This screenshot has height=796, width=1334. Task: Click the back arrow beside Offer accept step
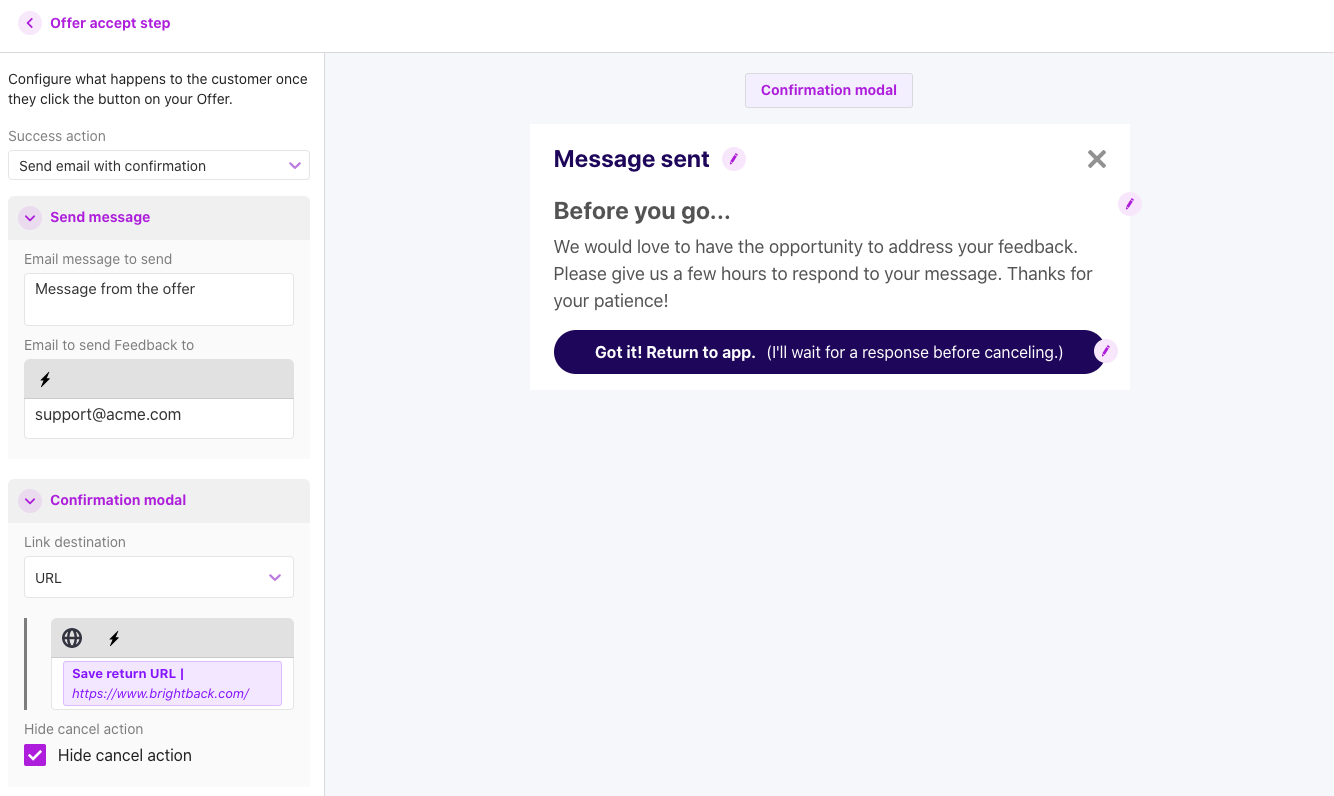coord(30,23)
